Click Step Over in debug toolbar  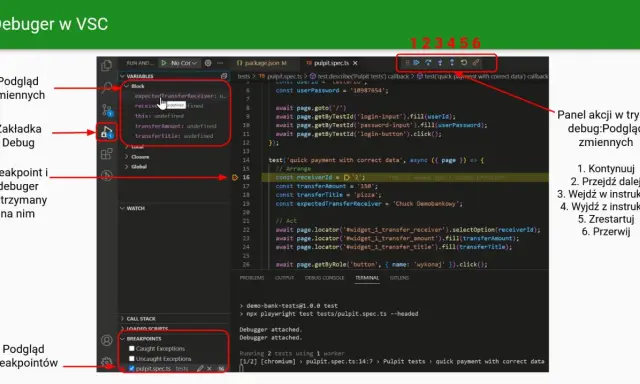tap(428, 62)
